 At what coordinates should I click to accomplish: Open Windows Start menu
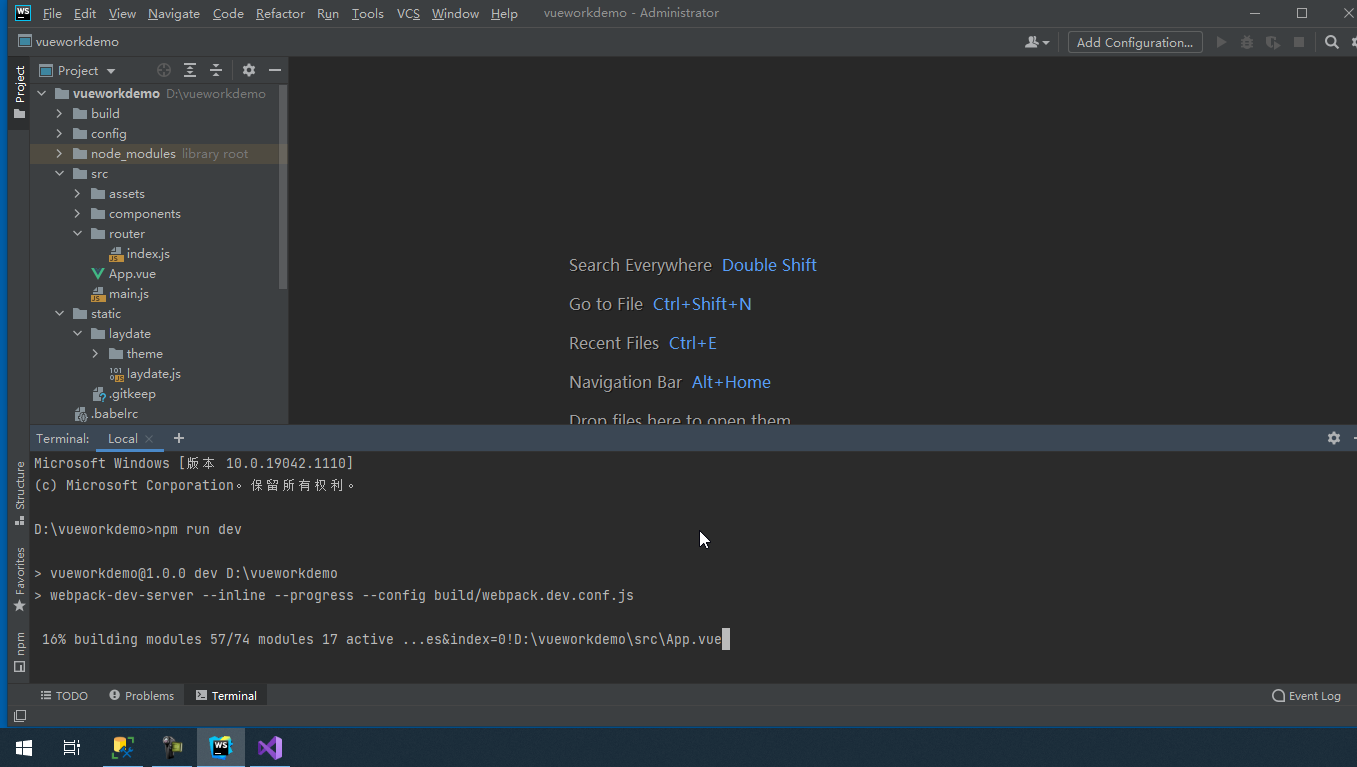click(x=24, y=747)
